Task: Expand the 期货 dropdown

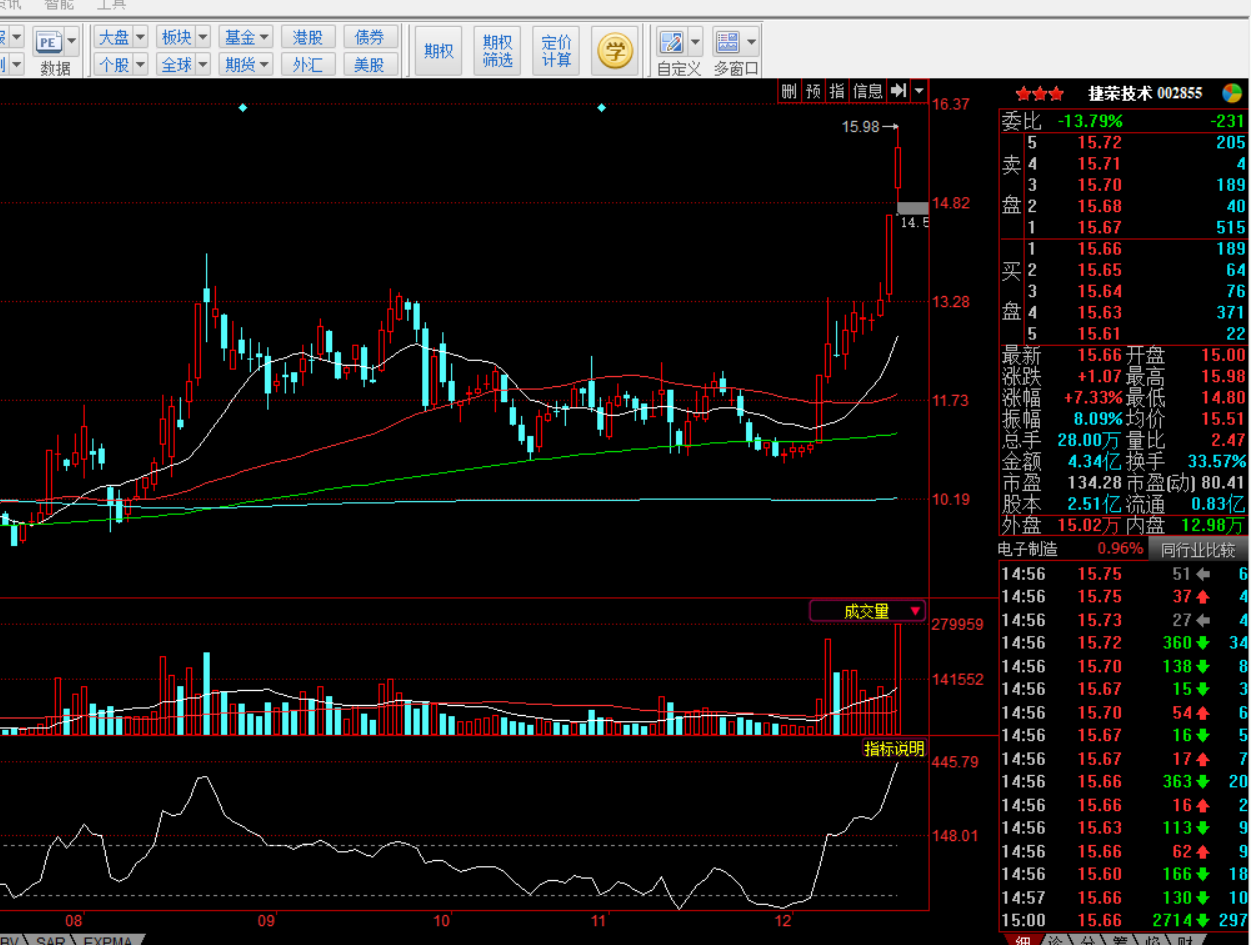Action: [265, 65]
